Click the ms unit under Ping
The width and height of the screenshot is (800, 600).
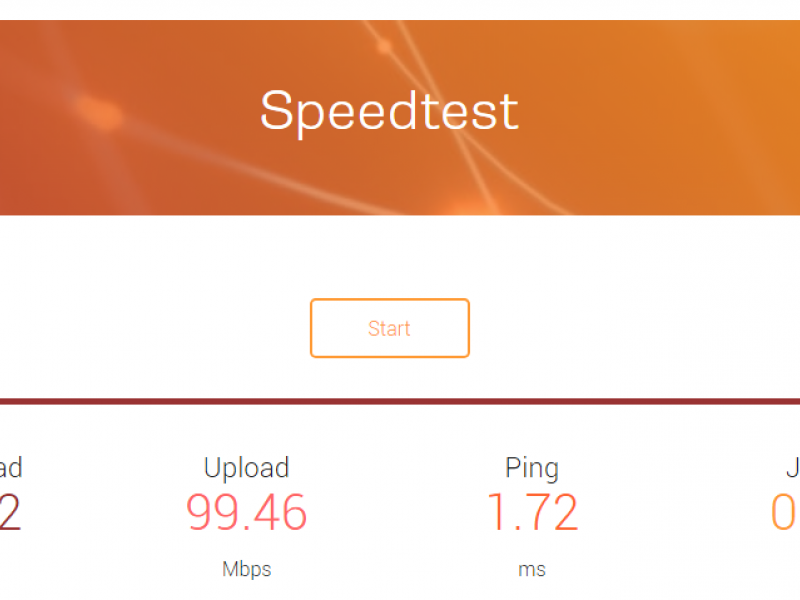click(533, 568)
